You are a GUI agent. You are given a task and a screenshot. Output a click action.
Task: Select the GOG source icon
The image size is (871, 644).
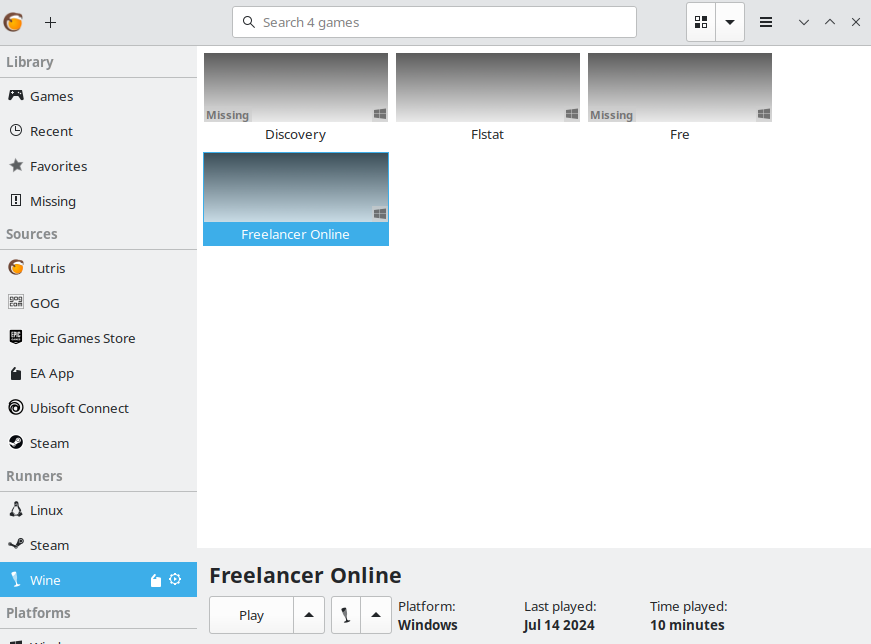click(x=16, y=303)
